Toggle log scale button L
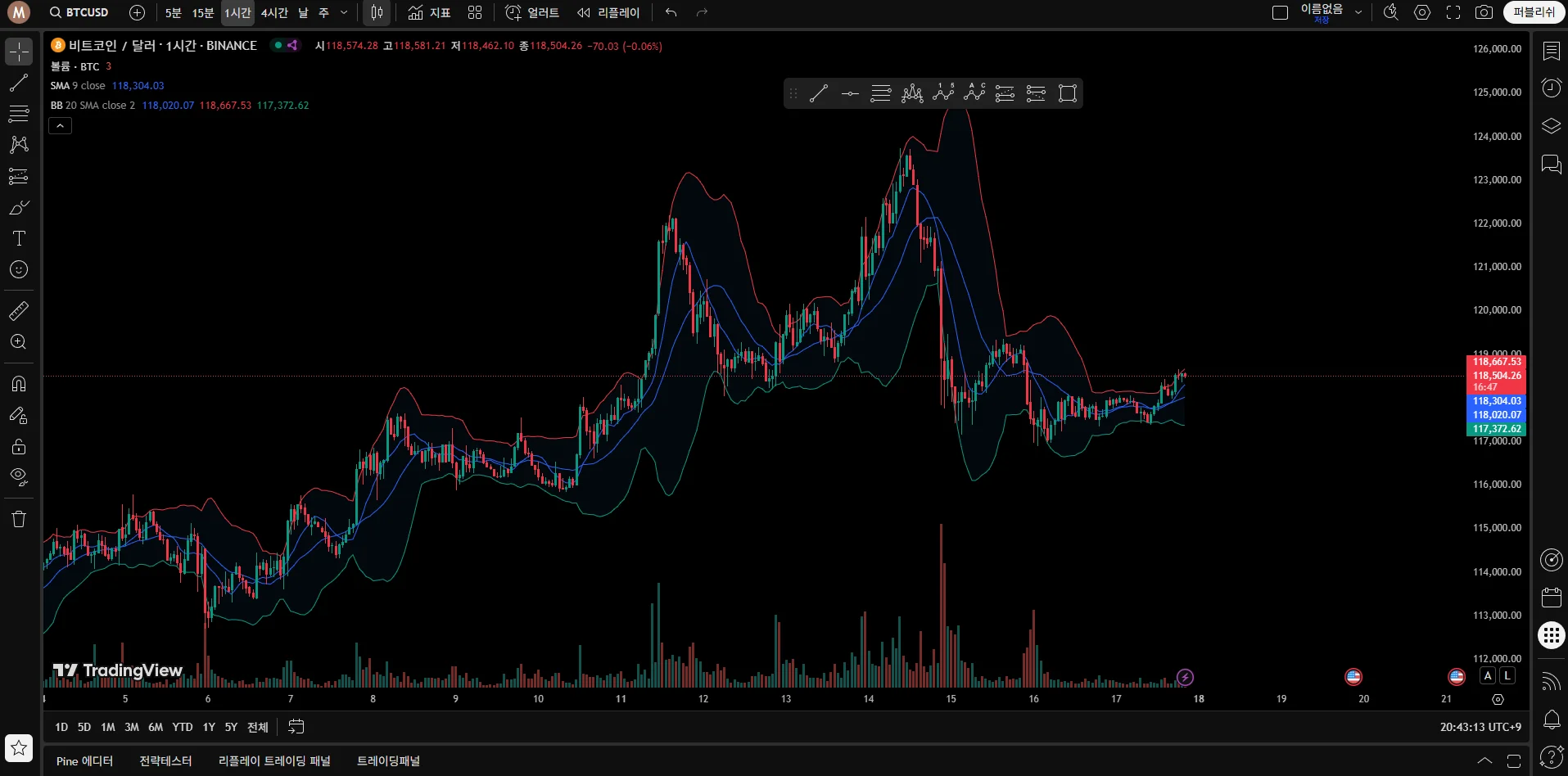Image resolution: width=1568 pixels, height=776 pixels. (x=1507, y=676)
